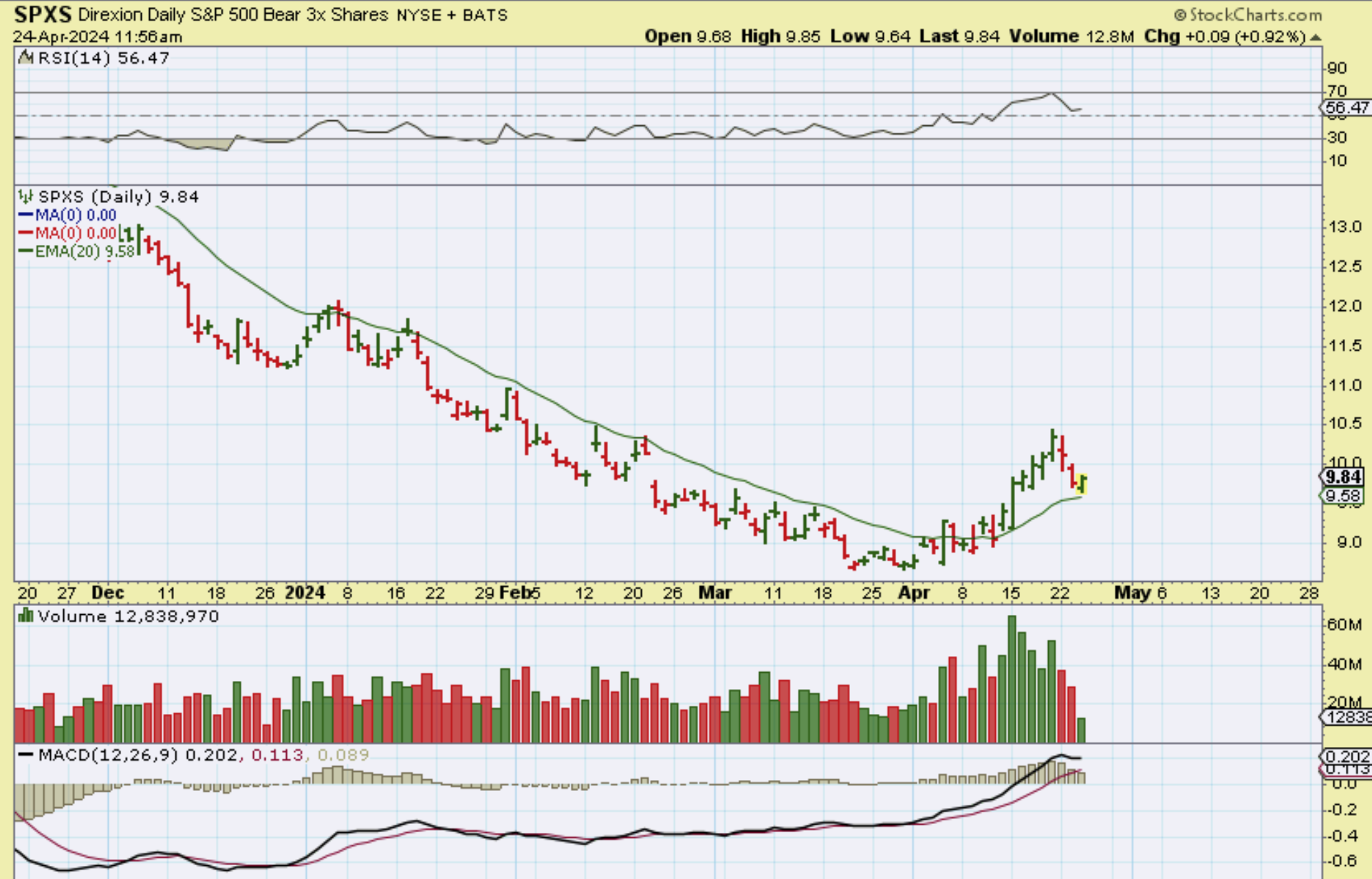Click the green EMA(20) 9.58 legend entry

point(76,252)
